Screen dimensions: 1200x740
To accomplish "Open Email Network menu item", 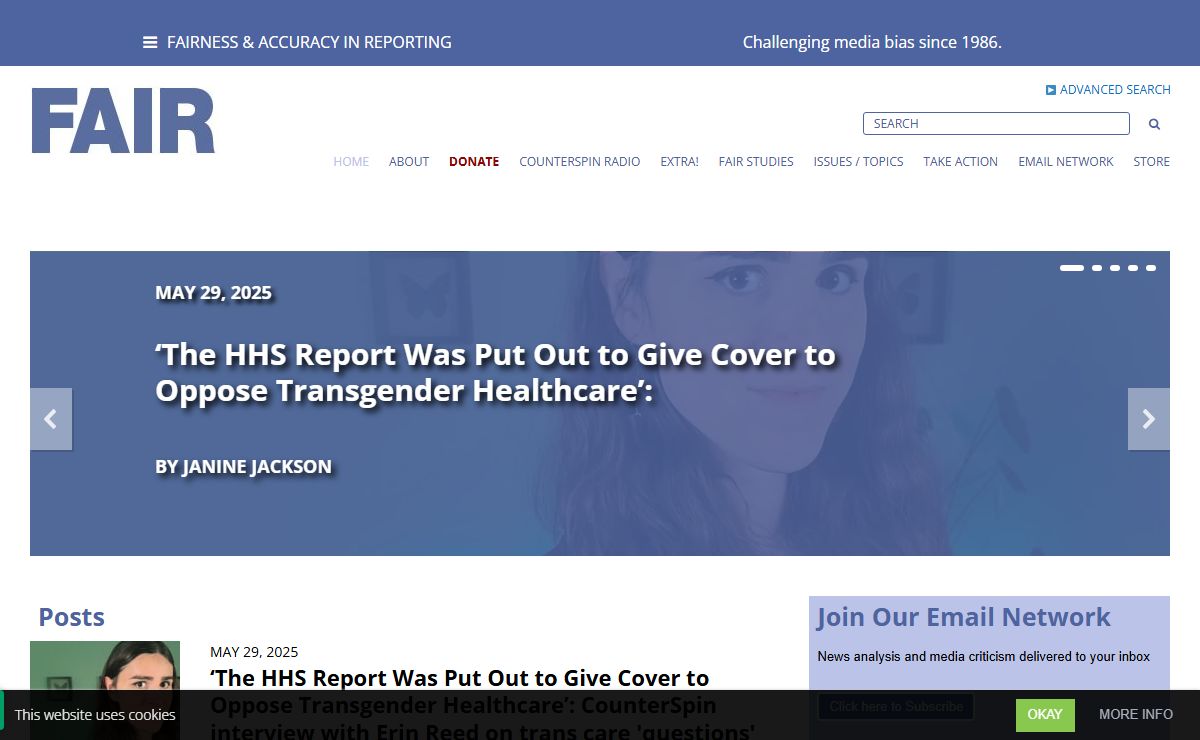I will pos(1066,161).
